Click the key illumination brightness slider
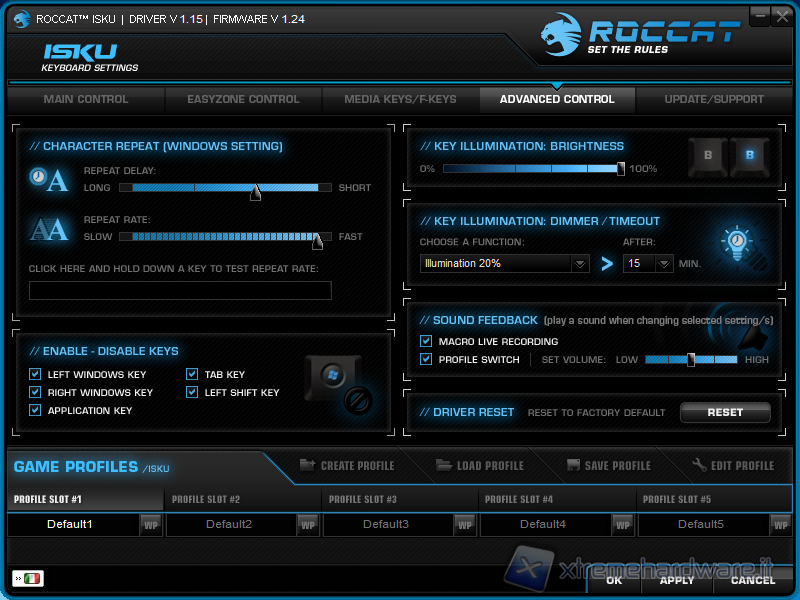Image resolution: width=800 pixels, height=600 pixels. pos(532,169)
